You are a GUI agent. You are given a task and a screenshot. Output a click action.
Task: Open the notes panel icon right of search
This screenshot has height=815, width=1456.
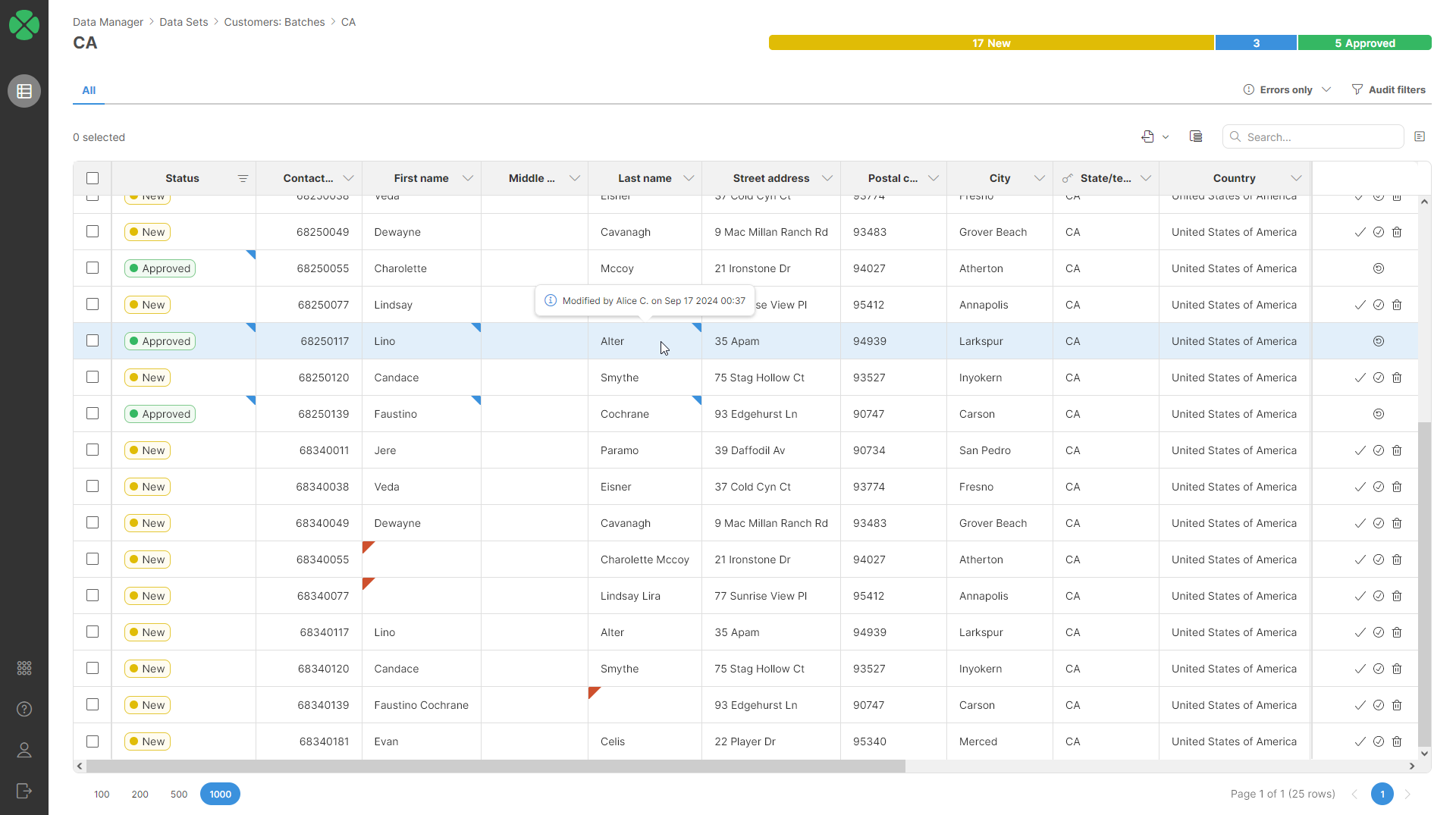pos(1420,136)
